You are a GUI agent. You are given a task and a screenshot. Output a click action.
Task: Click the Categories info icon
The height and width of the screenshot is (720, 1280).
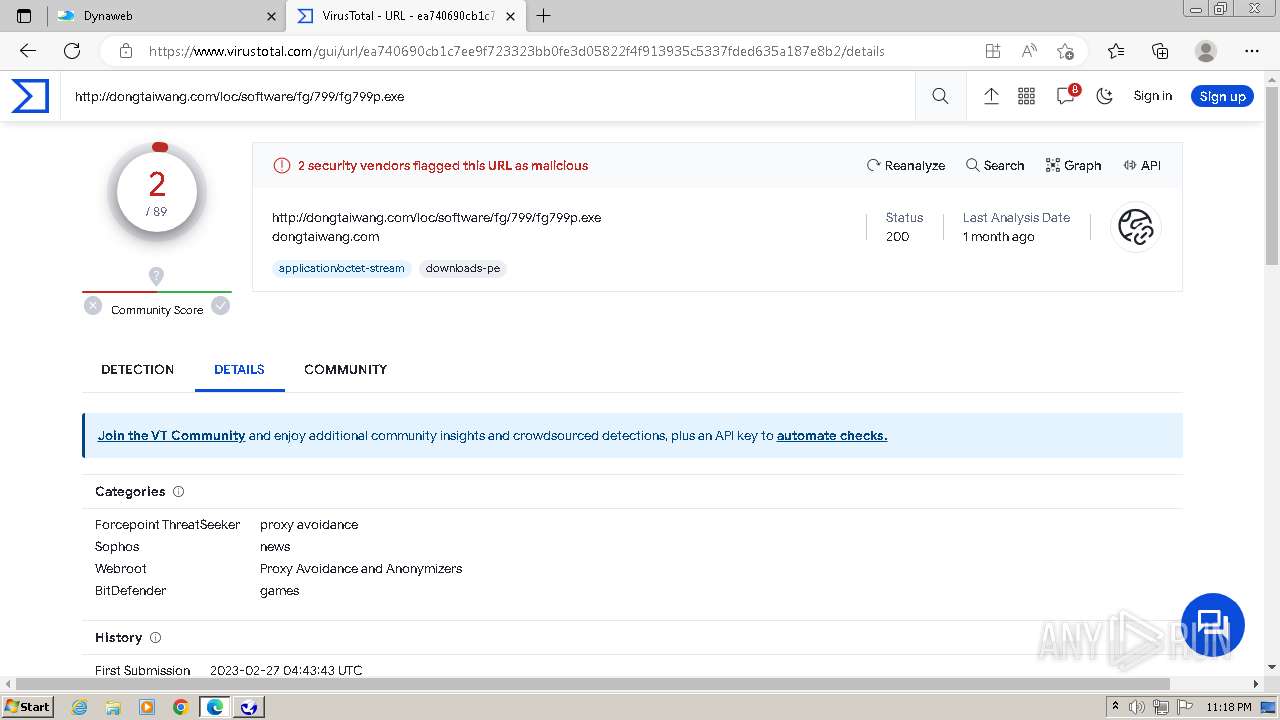pos(179,491)
